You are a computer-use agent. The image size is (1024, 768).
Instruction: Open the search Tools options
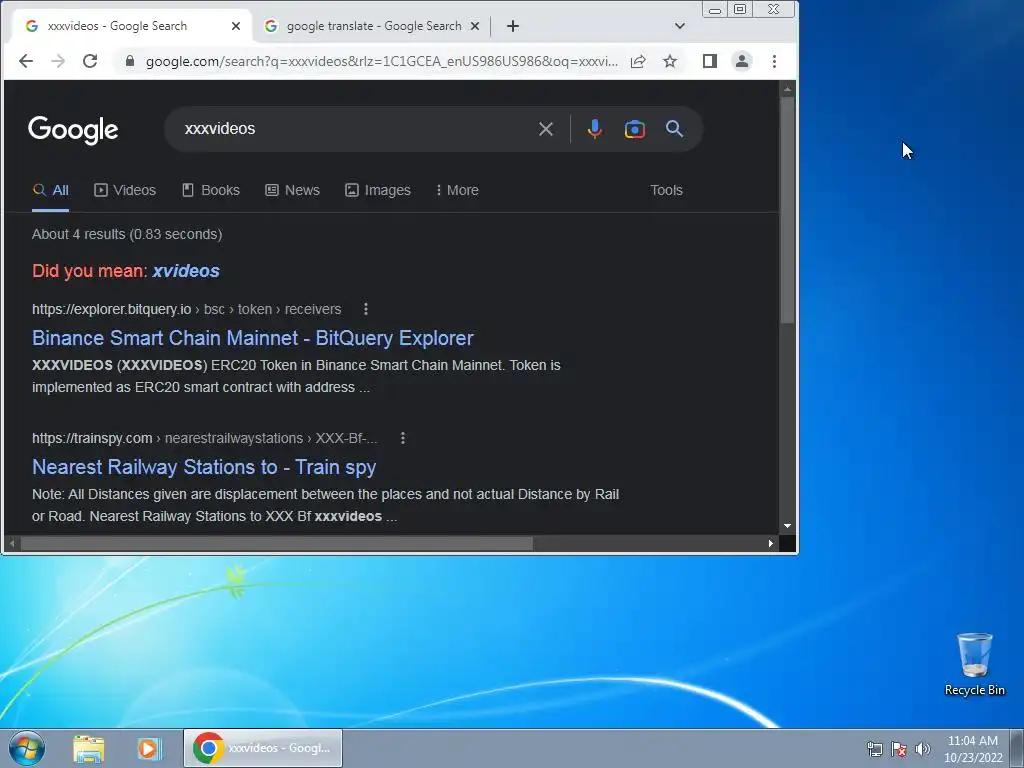click(x=666, y=190)
